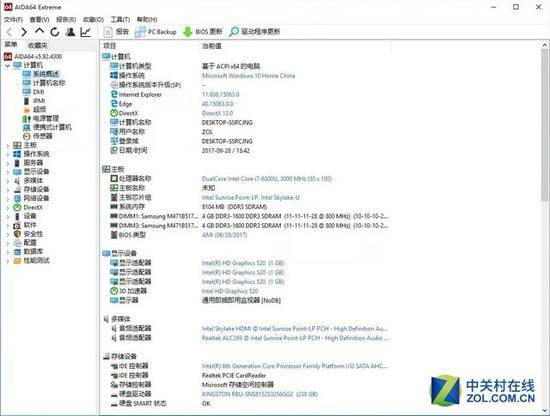550x416 pixels.
Task: Expand the 网络设备 tree node
Action: (8, 199)
